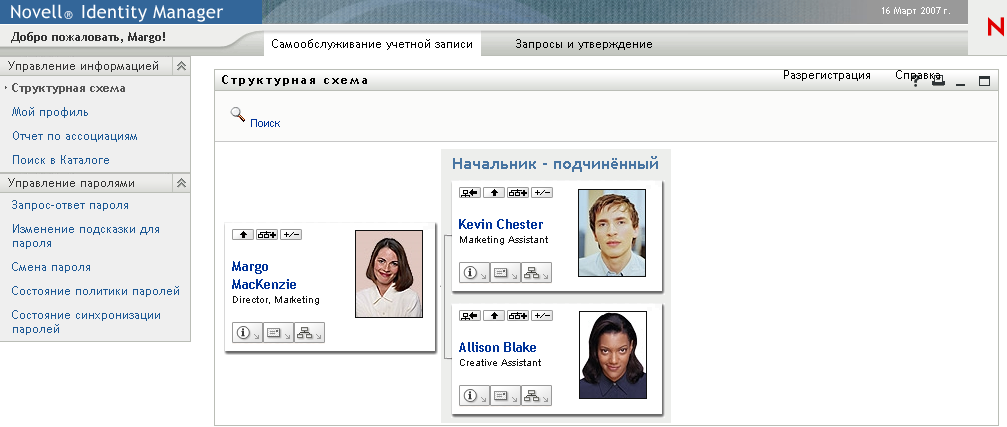Click the Novell N logo
The width and height of the screenshot is (1007, 427).
click(x=996, y=28)
